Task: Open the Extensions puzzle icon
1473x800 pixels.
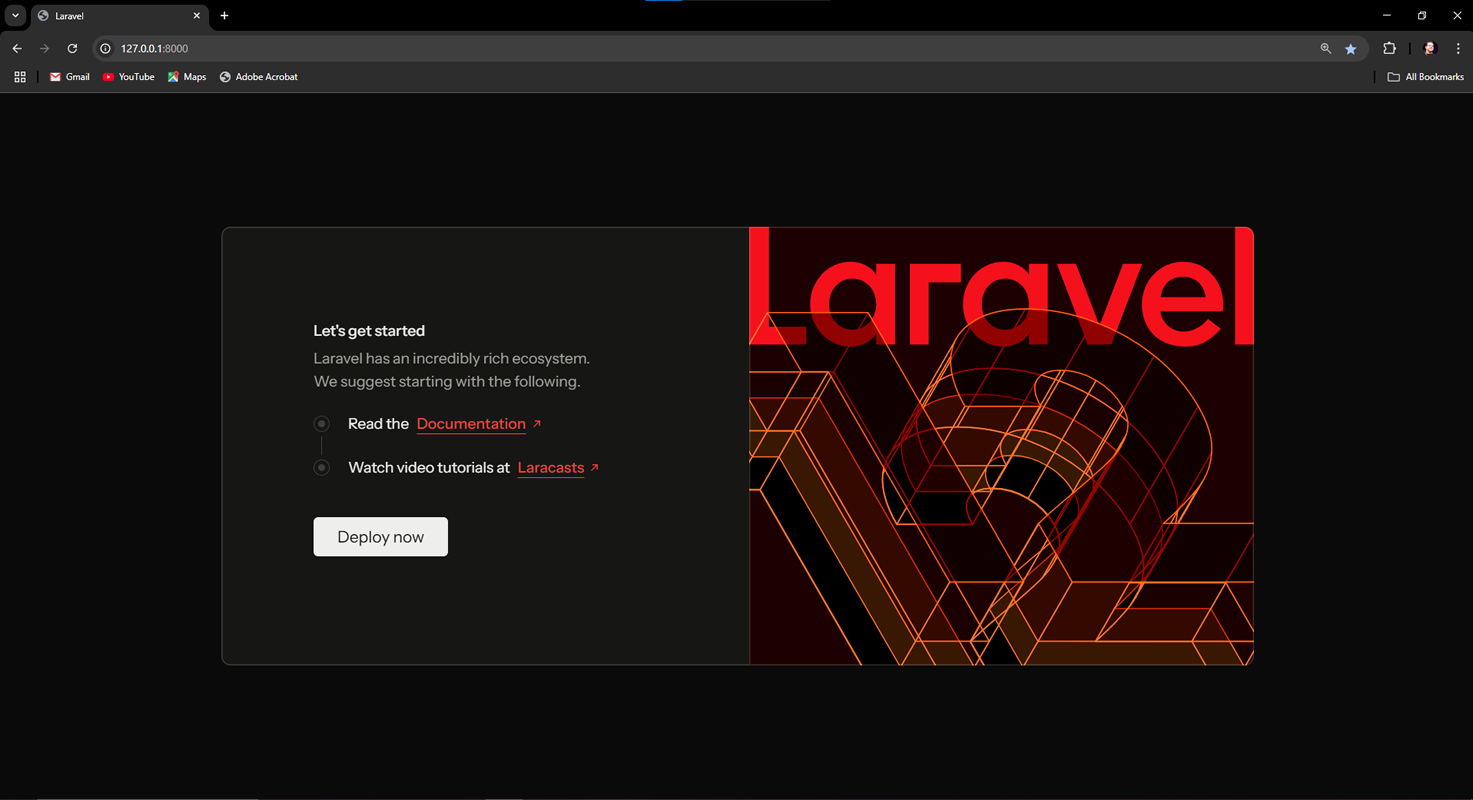Action: [1389, 48]
